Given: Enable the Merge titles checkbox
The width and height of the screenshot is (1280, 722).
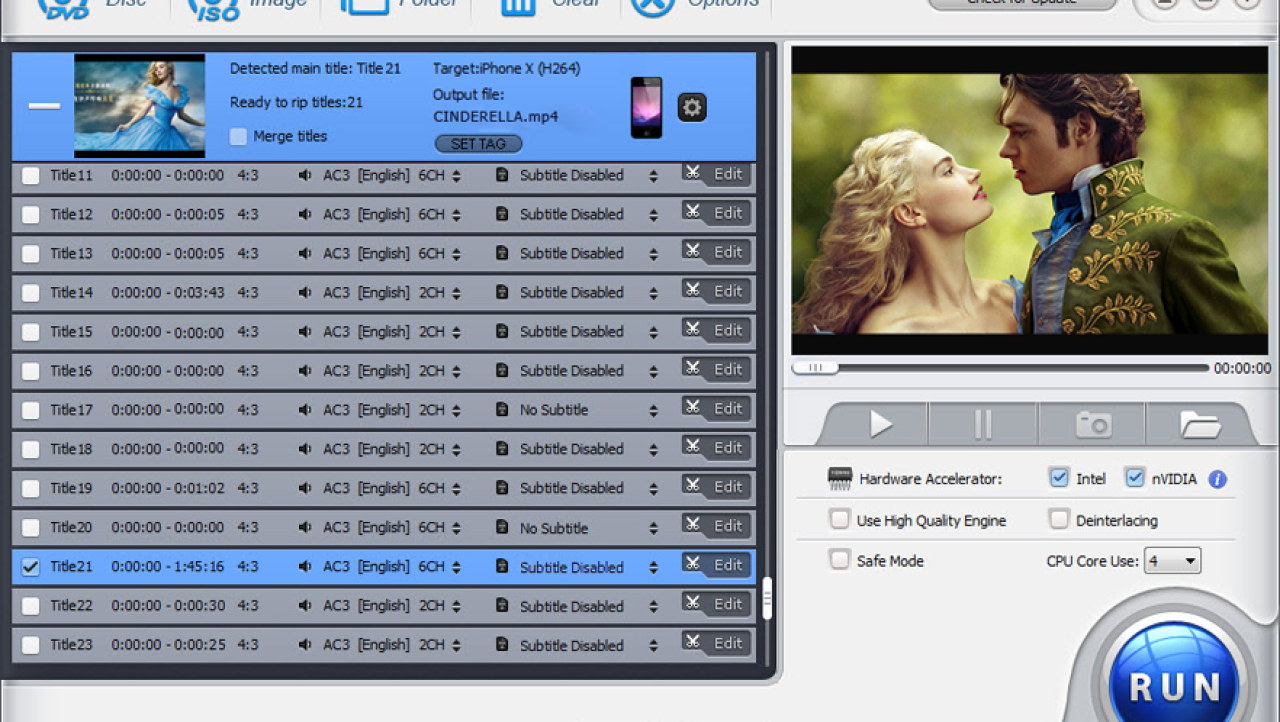Looking at the screenshot, I should click(238, 136).
